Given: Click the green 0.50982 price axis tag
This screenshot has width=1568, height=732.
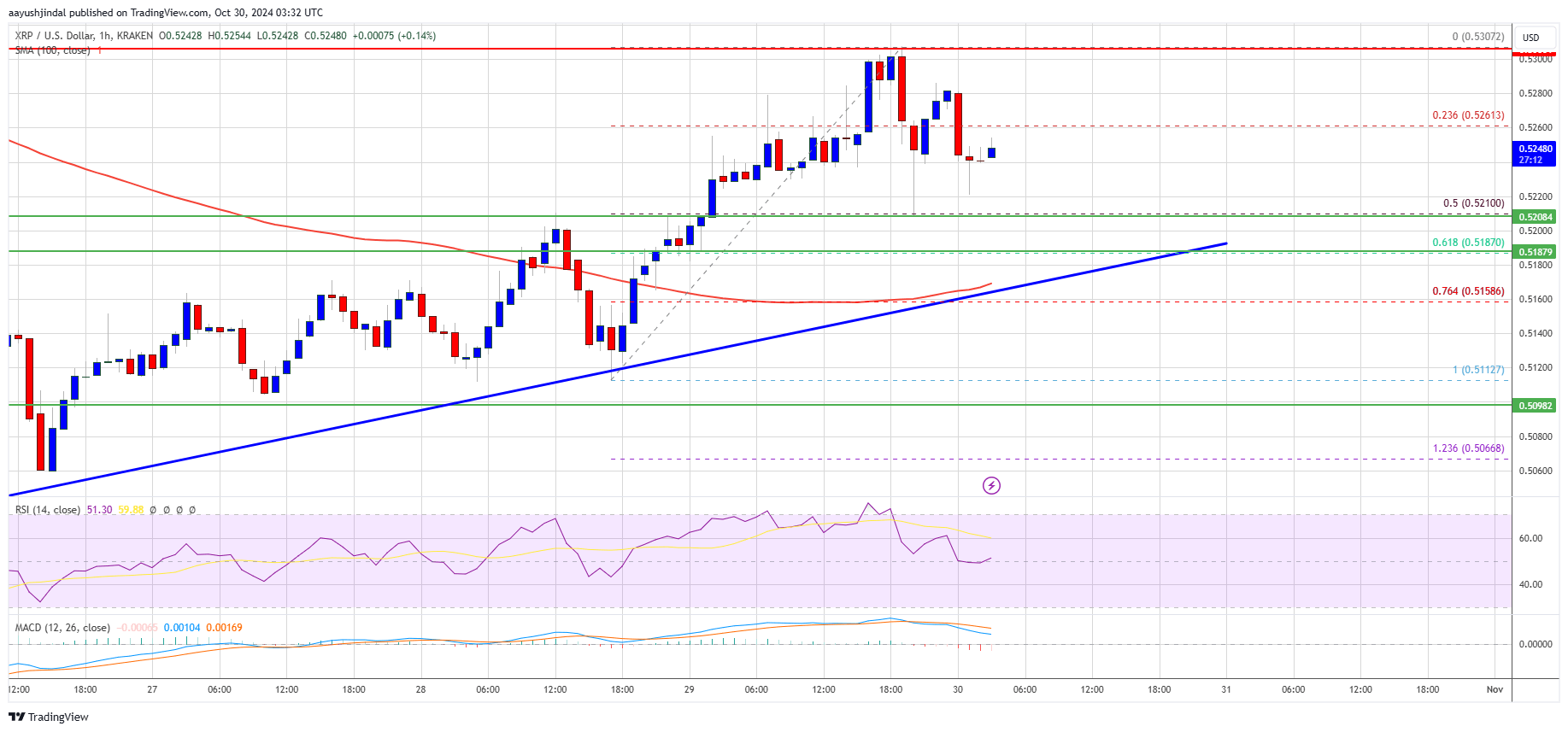Looking at the screenshot, I should tap(1536, 406).
